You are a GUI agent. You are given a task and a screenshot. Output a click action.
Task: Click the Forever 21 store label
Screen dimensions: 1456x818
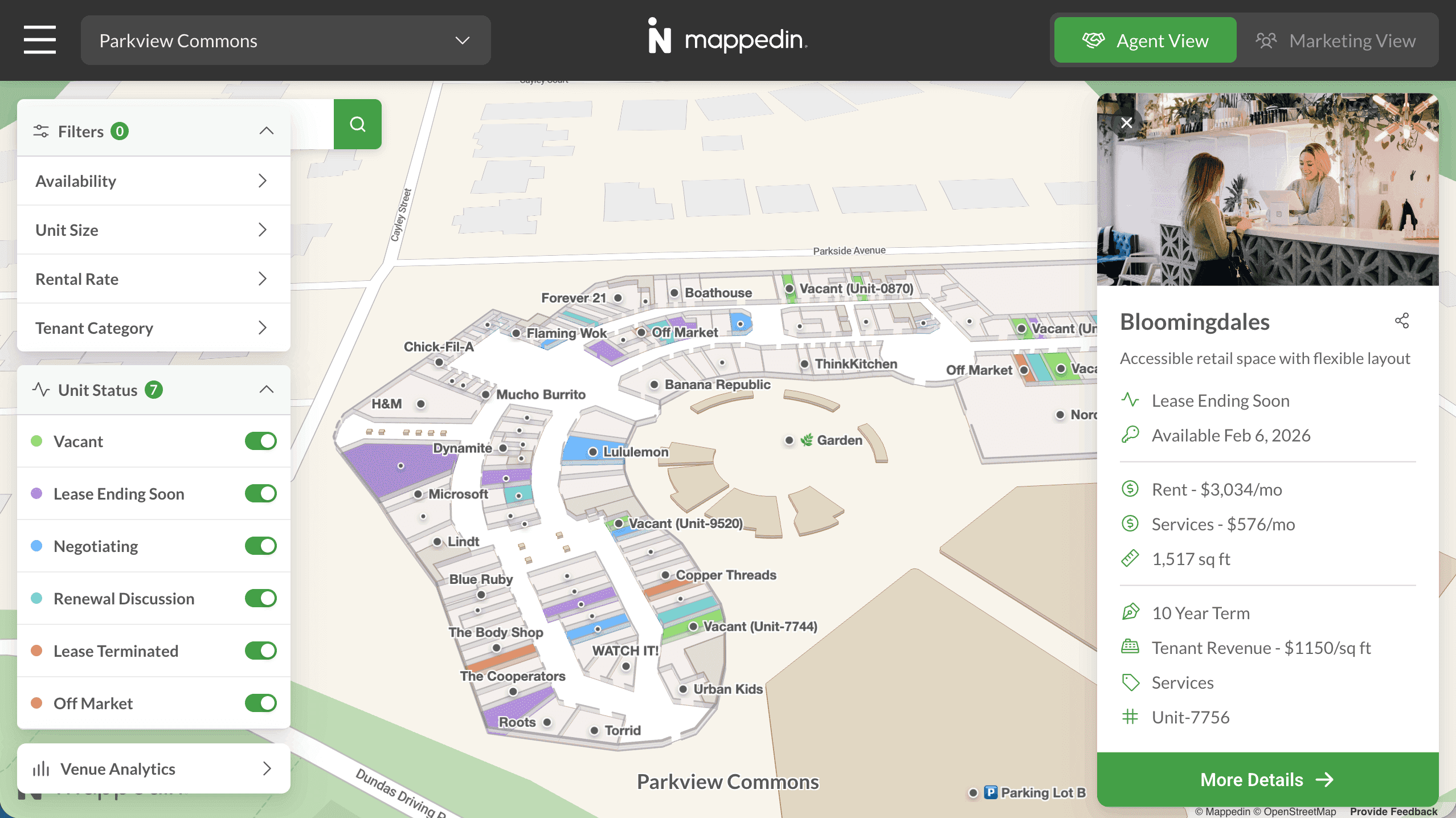[574, 298]
